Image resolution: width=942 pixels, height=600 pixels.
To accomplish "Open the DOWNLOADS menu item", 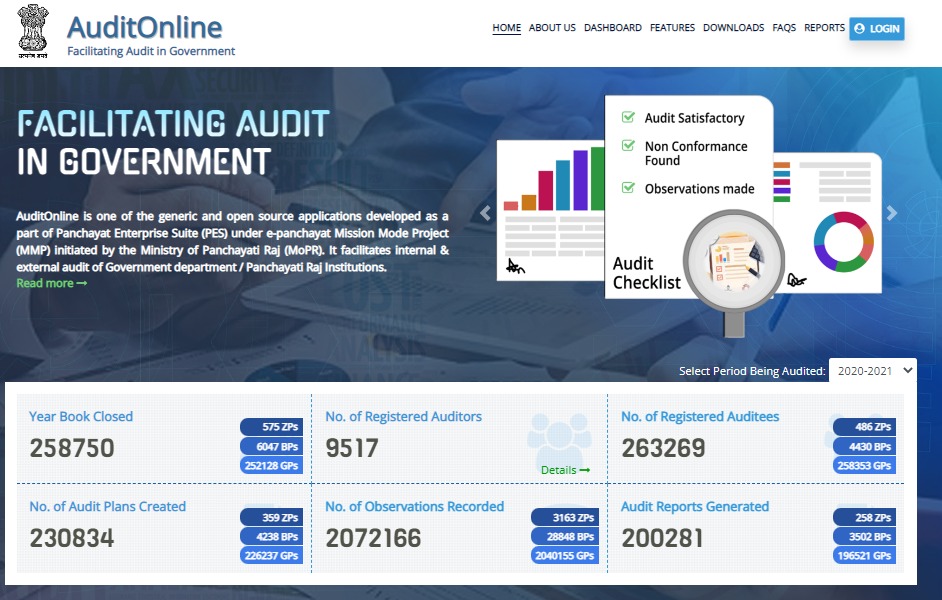I will point(734,28).
